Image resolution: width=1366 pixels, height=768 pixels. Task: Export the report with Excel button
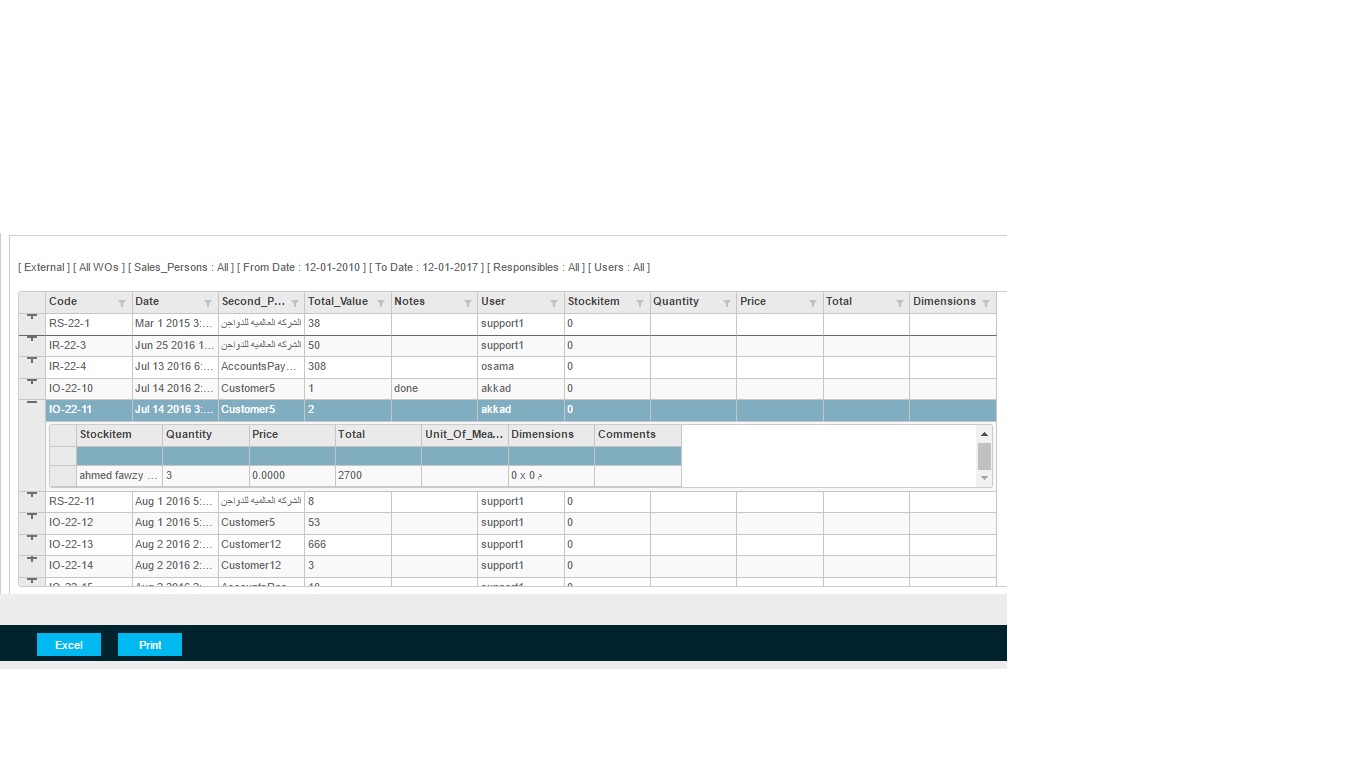point(69,645)
